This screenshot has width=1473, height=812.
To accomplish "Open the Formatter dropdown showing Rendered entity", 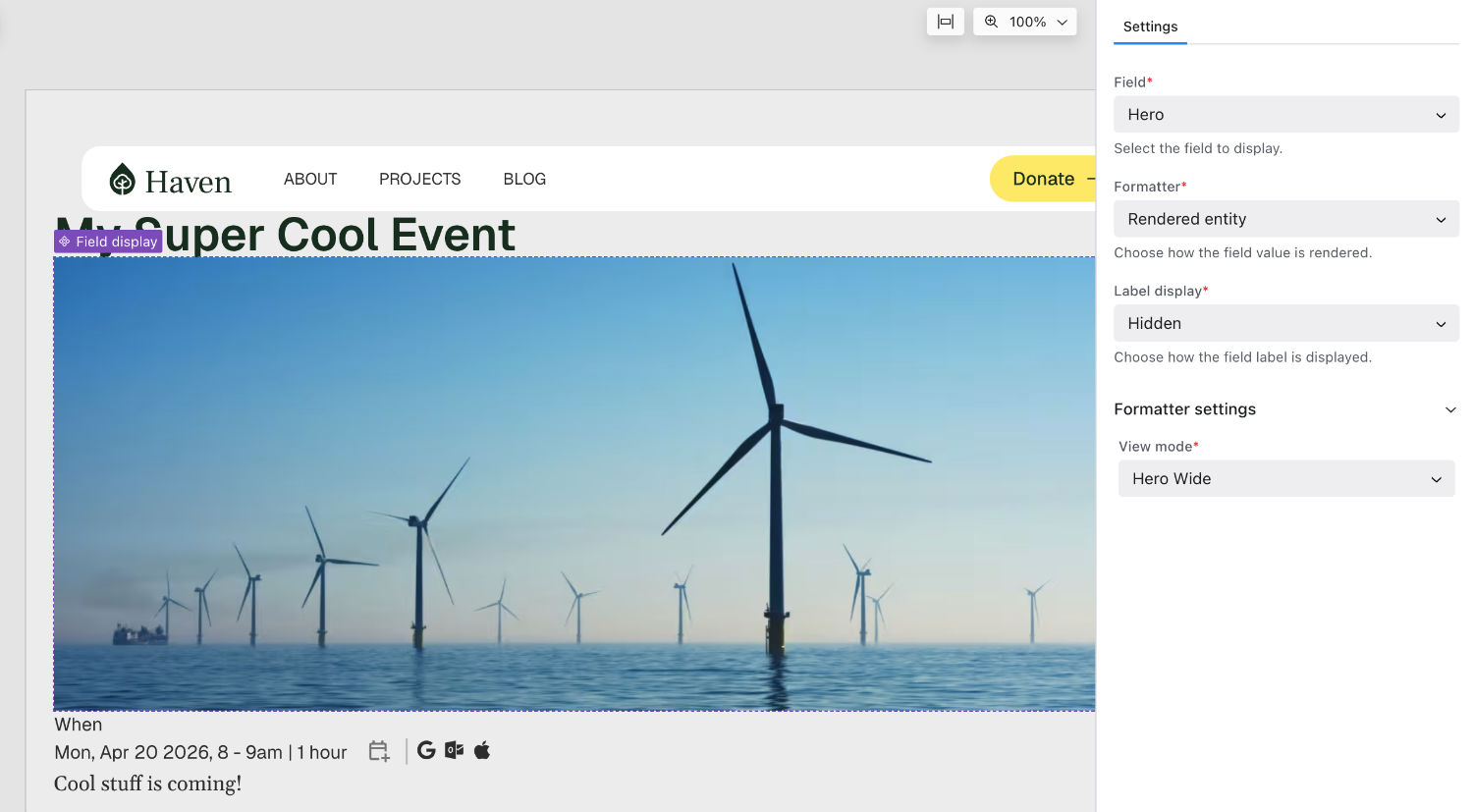I will pyautogui.click(x=1286, y=219).
